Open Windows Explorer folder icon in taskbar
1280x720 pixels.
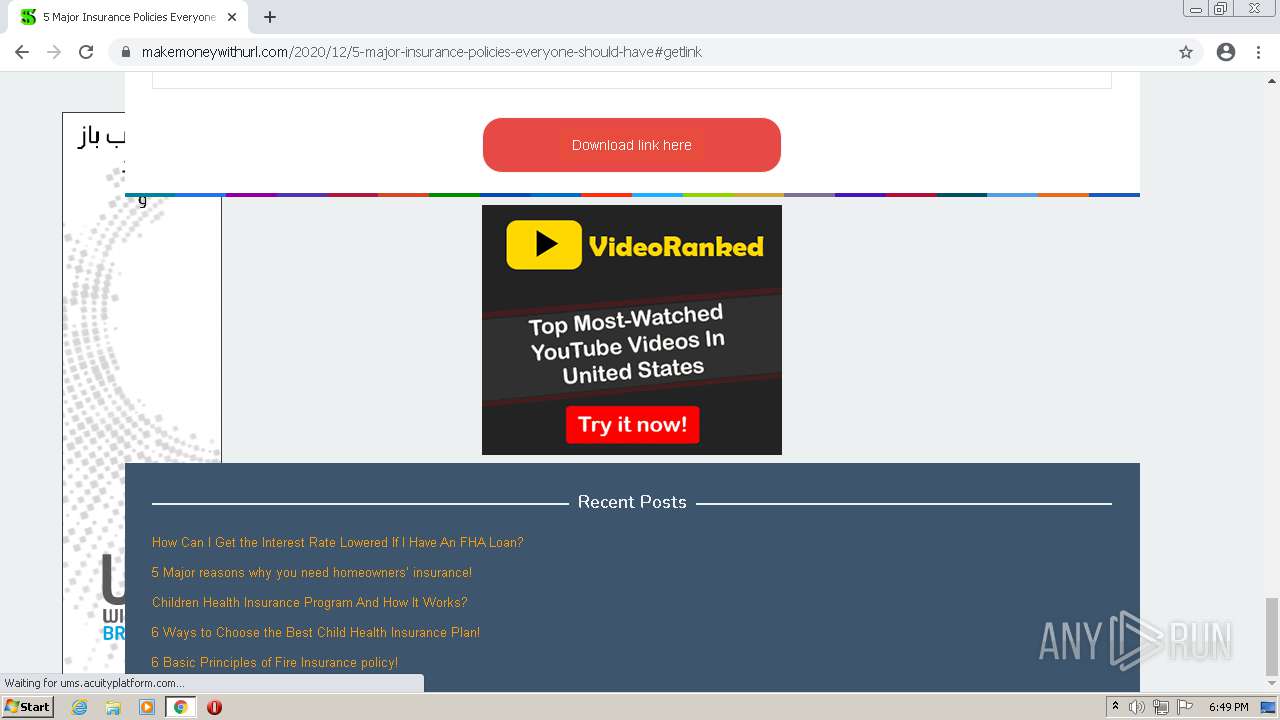[x=113, y=707]
